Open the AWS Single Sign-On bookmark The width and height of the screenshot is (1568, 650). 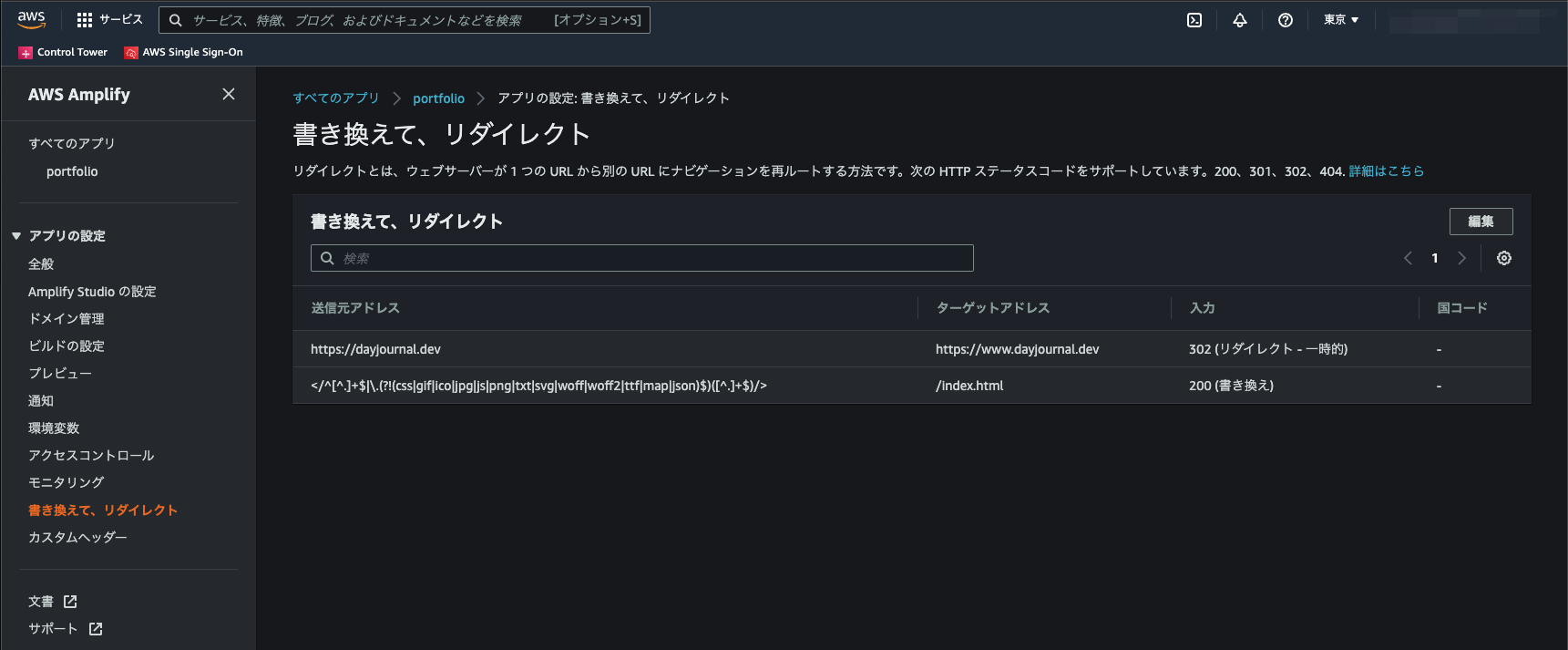(x=184, y=52)
